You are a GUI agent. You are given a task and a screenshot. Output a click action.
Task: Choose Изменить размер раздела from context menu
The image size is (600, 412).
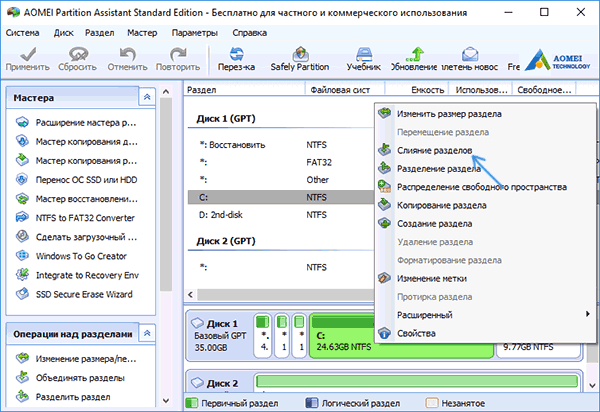[x=485, y=114]
